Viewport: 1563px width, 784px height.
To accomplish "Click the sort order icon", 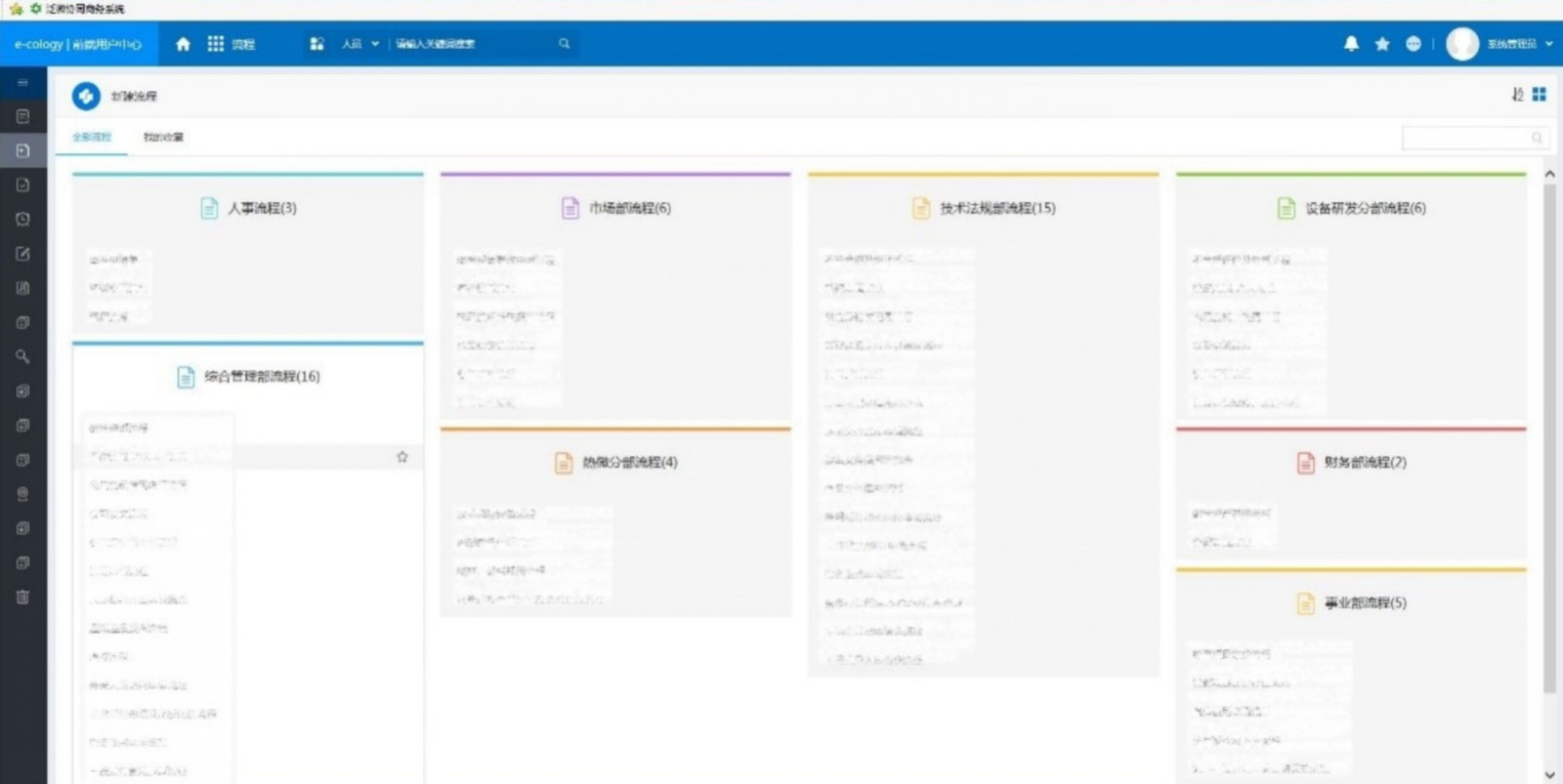I will tap(1517, 95).
